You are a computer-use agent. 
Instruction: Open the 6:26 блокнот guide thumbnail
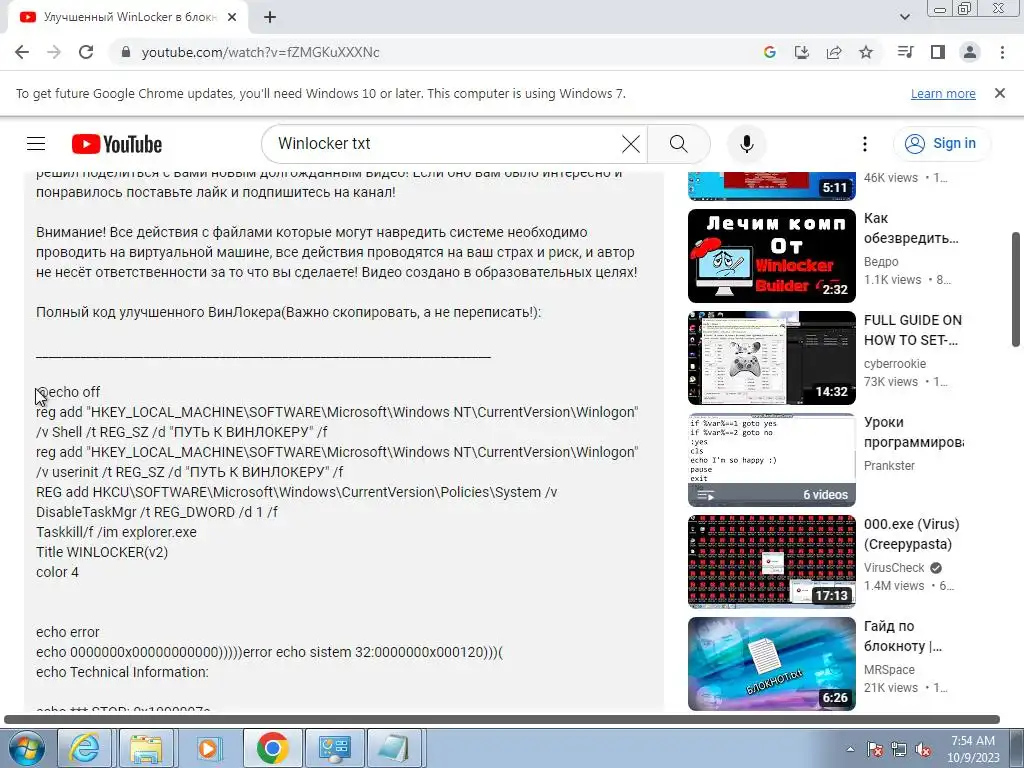coord(771,664)
